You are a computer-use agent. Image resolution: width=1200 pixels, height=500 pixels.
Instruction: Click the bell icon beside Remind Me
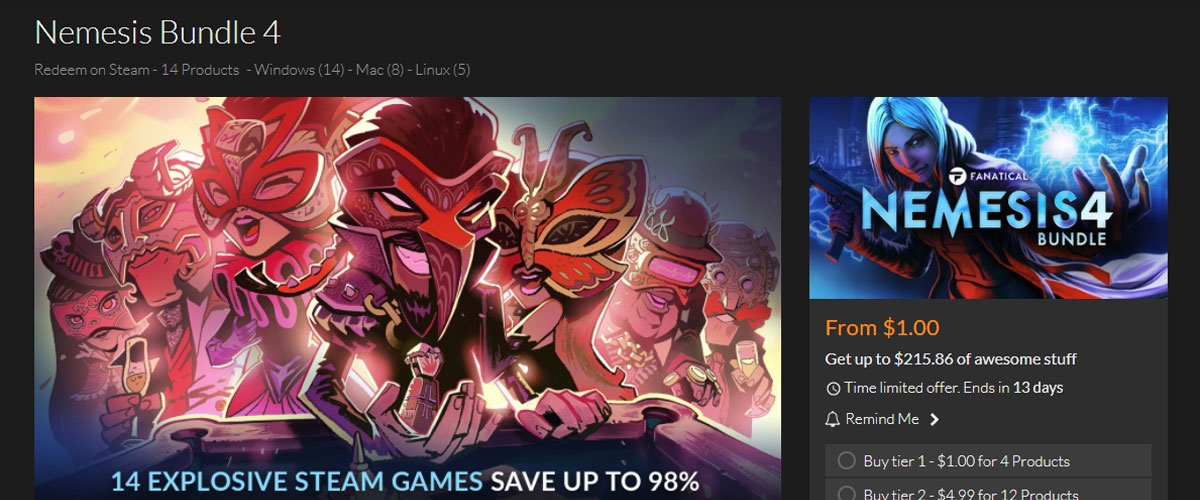coord(832,419)
